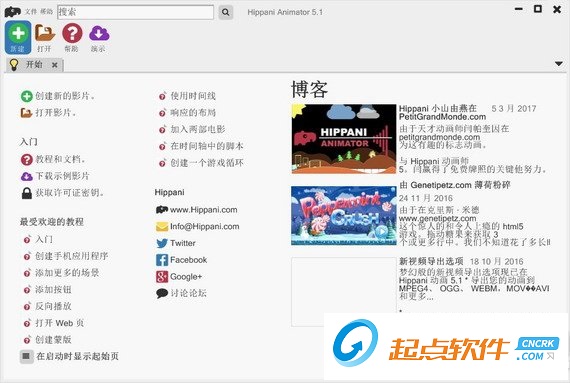
Task: Minimize the Hippani Animator window
Action: coord(519,9)
